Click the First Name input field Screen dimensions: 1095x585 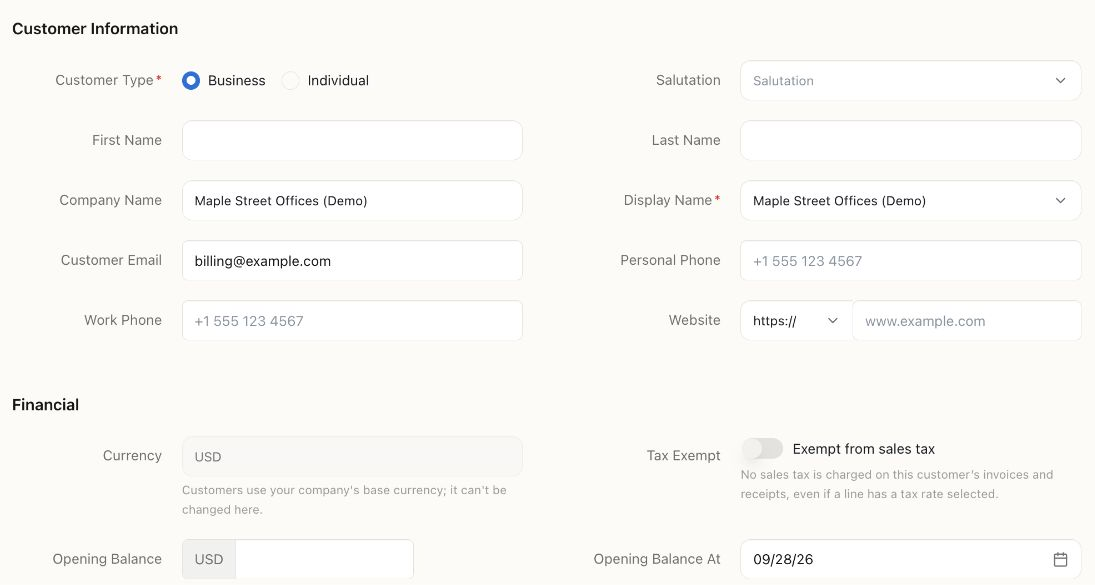coord(352,140)
